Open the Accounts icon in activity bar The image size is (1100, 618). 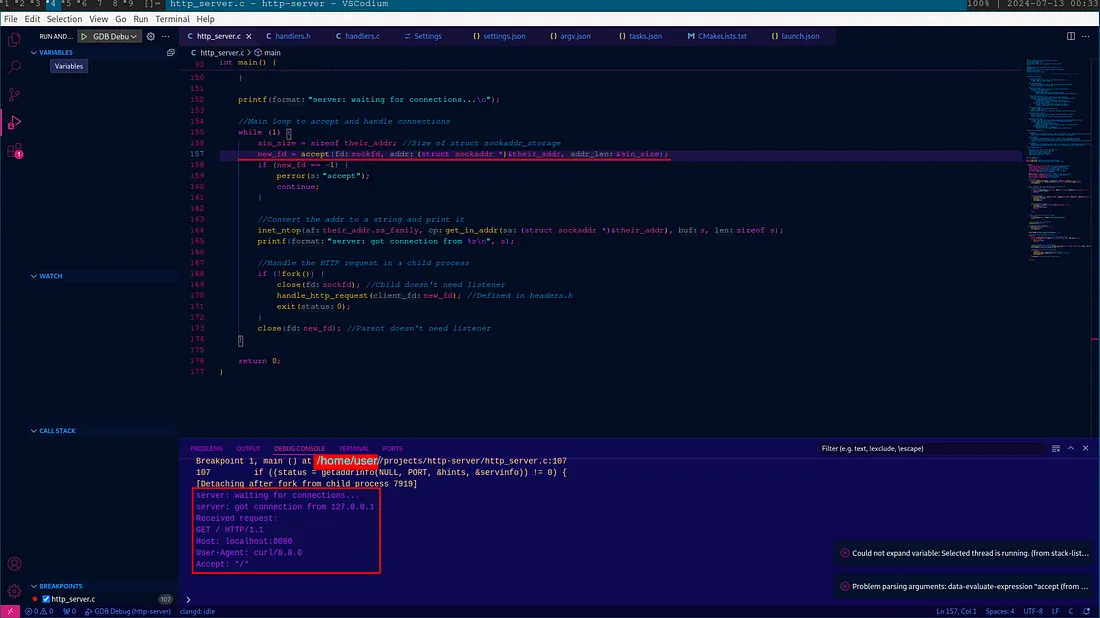14,564
